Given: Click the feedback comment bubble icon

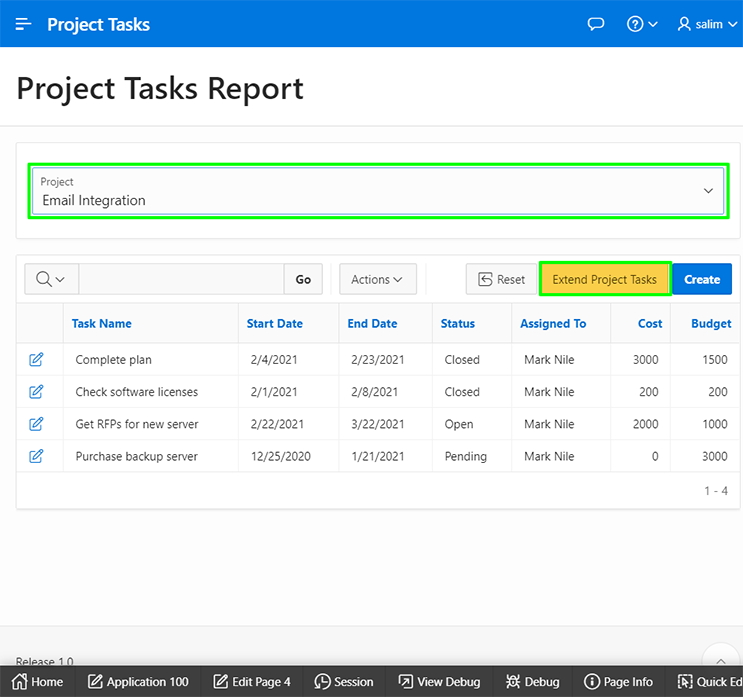Looking at the screenshot, I should 596,24.
